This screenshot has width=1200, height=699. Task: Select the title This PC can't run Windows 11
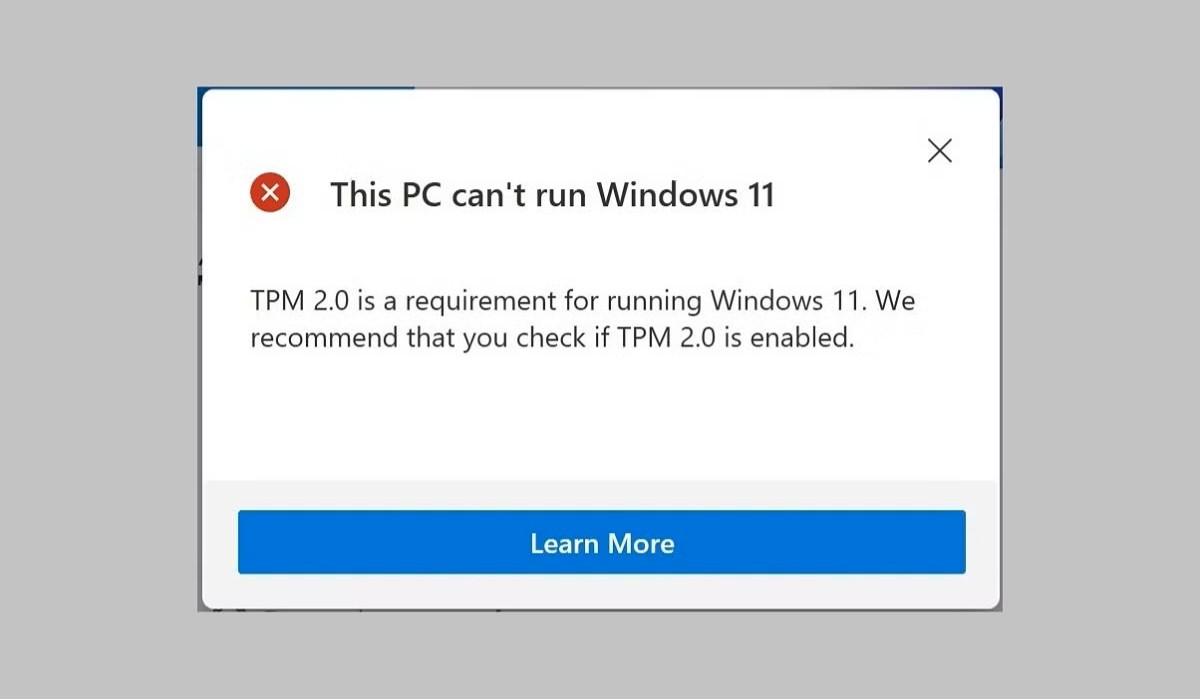tap(552, 195)
